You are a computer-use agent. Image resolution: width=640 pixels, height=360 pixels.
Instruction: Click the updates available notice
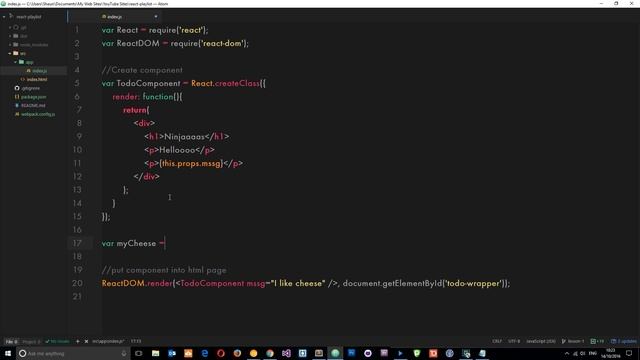[x=623, y=341]
